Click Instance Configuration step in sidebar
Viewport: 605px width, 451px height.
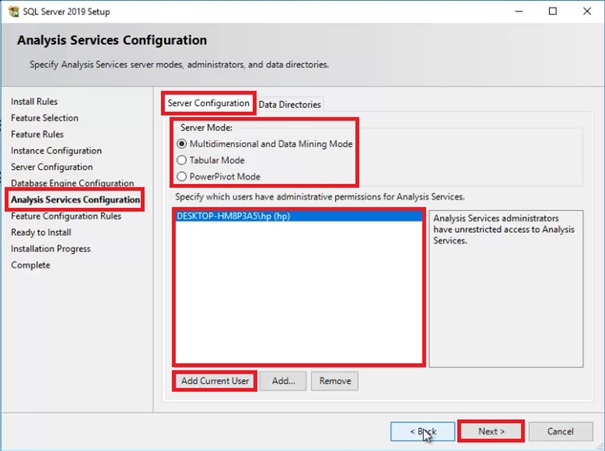point(56,151)
